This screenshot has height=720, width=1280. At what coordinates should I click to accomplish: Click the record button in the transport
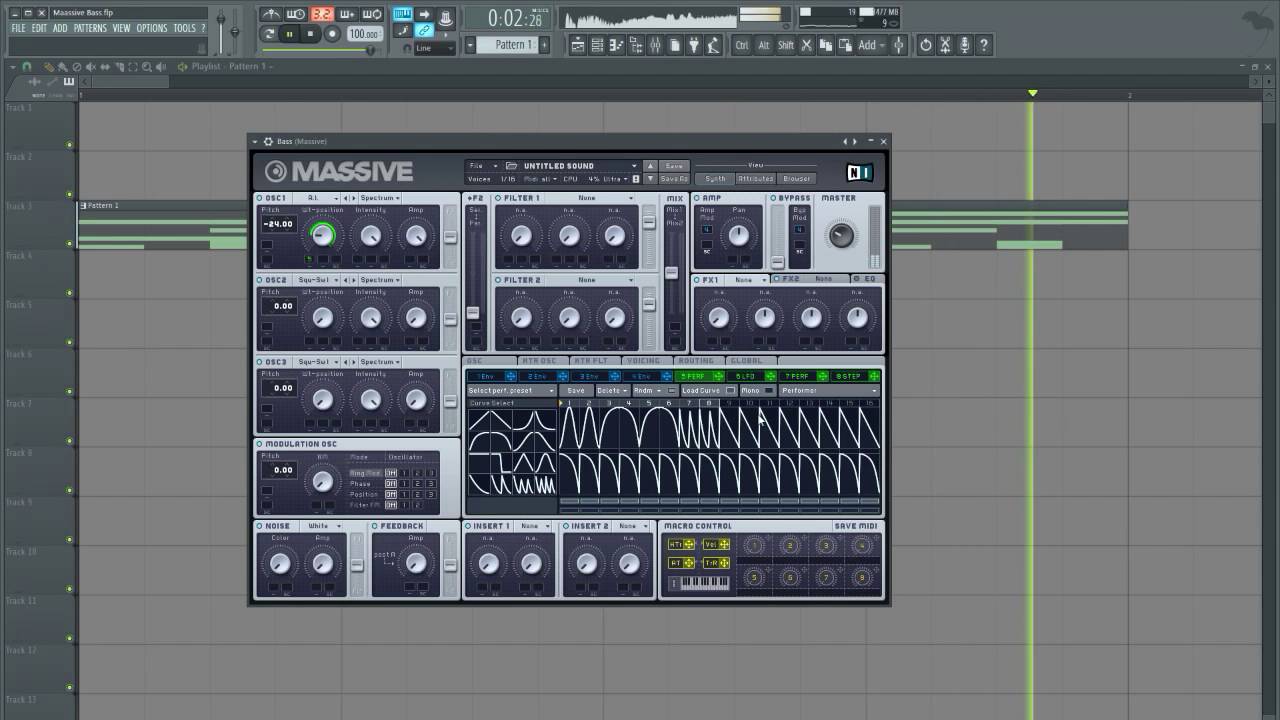point(332,34)
